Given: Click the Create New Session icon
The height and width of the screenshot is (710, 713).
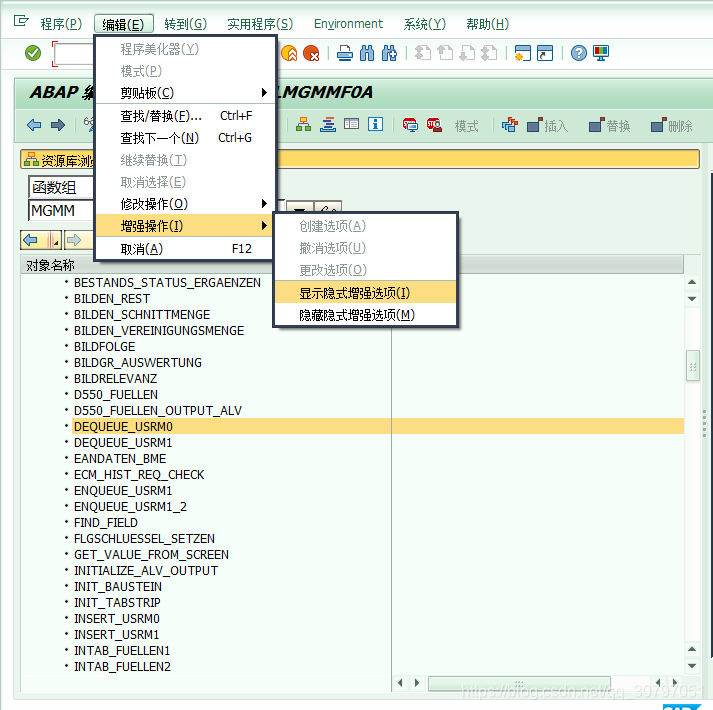Looking at the screenshot, I should 523,53.
